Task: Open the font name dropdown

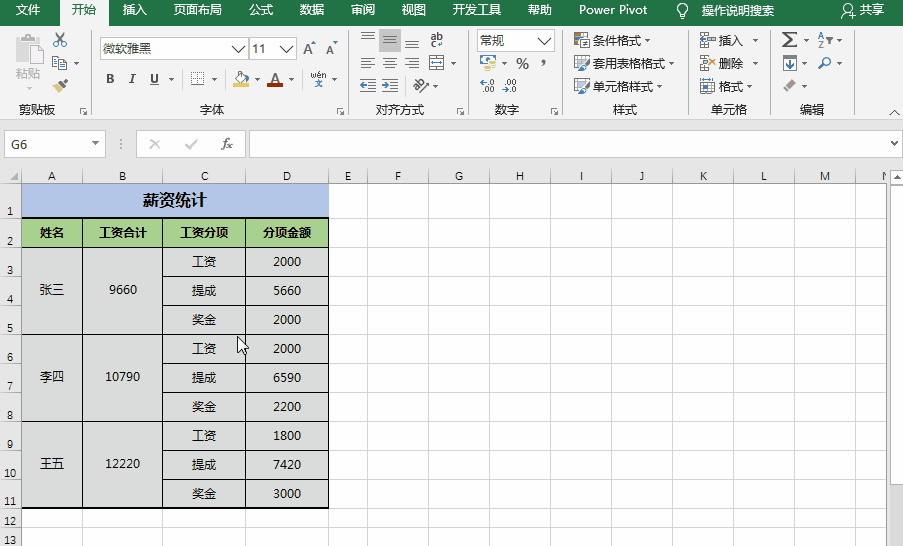Action: (238, 49)
